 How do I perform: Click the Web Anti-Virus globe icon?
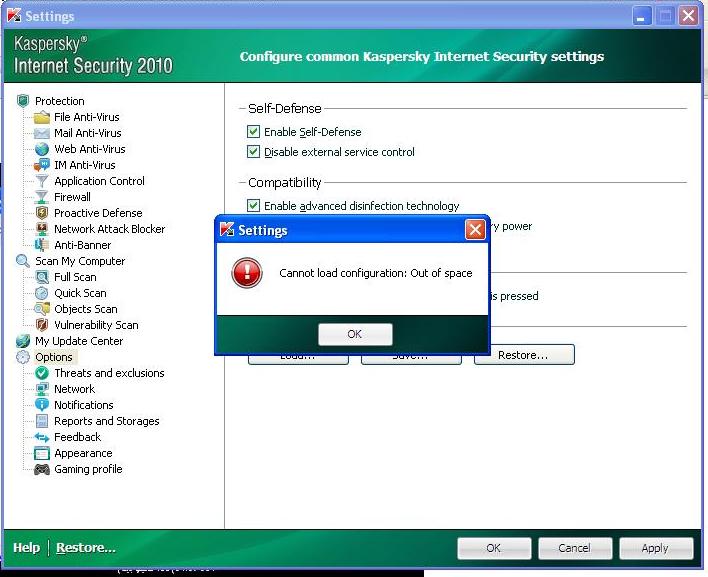(42, 149)
